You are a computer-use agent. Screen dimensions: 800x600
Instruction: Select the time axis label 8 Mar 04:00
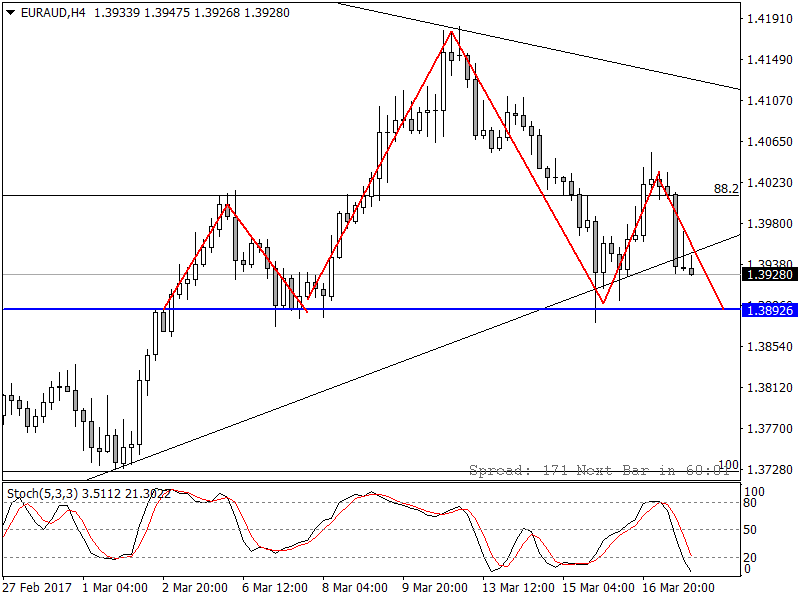pyautogui.click(x=355, y=588)
